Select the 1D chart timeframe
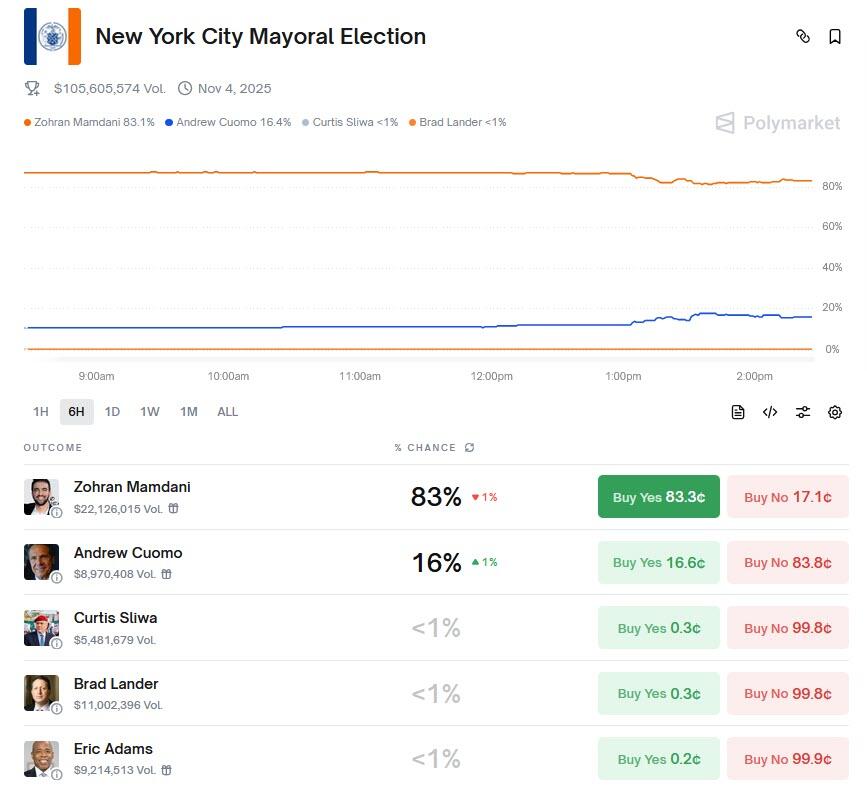The height and width of the screenshot is (789, 867). [112, 412]
